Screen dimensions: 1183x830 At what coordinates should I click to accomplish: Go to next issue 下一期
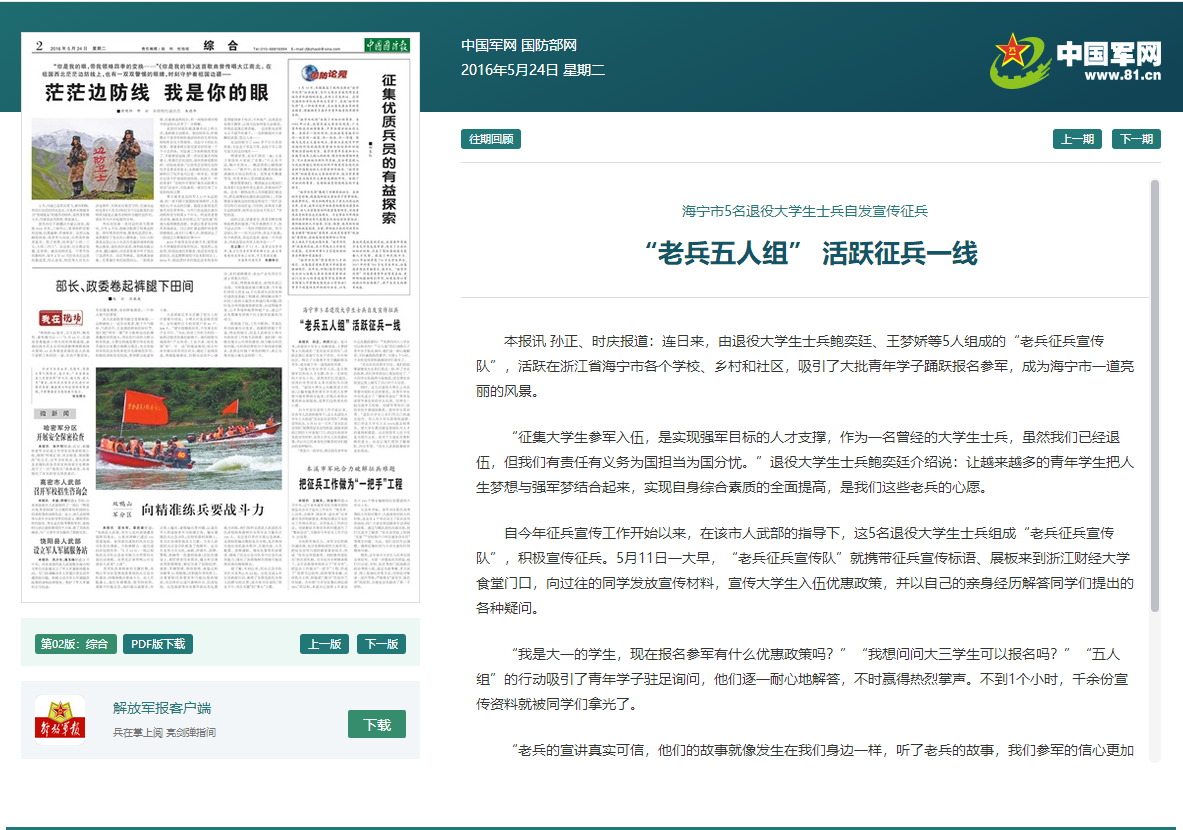tap(1136, 139)
